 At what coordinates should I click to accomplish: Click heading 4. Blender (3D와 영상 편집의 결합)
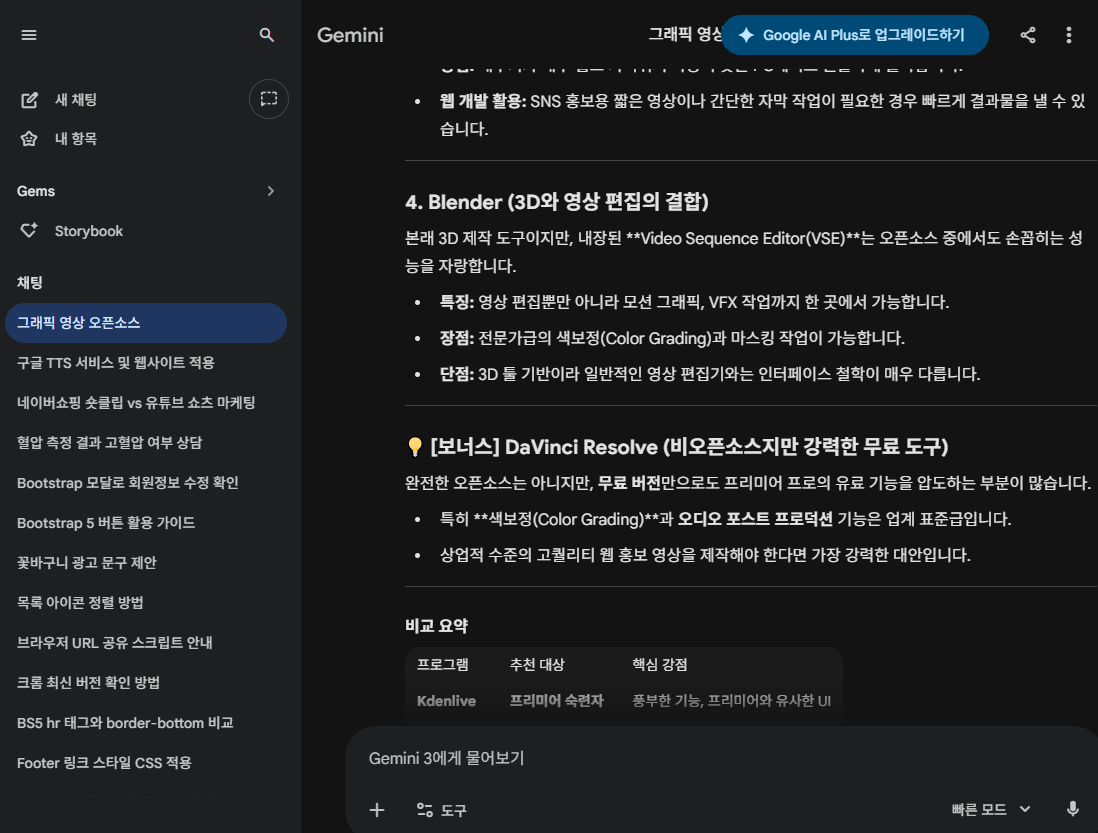(557, 202)
